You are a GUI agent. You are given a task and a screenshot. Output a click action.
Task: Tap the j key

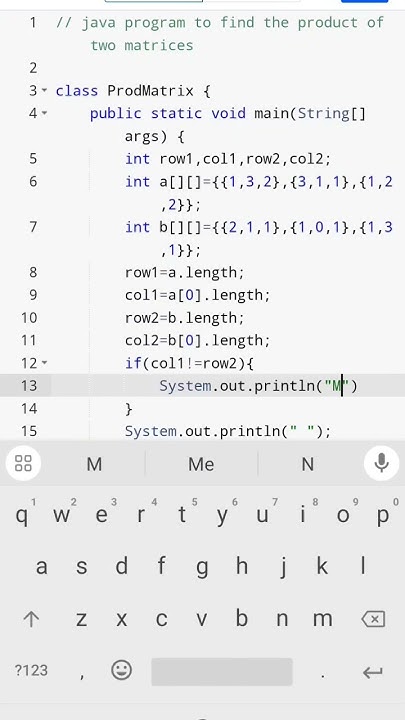(x=282, y=567)
